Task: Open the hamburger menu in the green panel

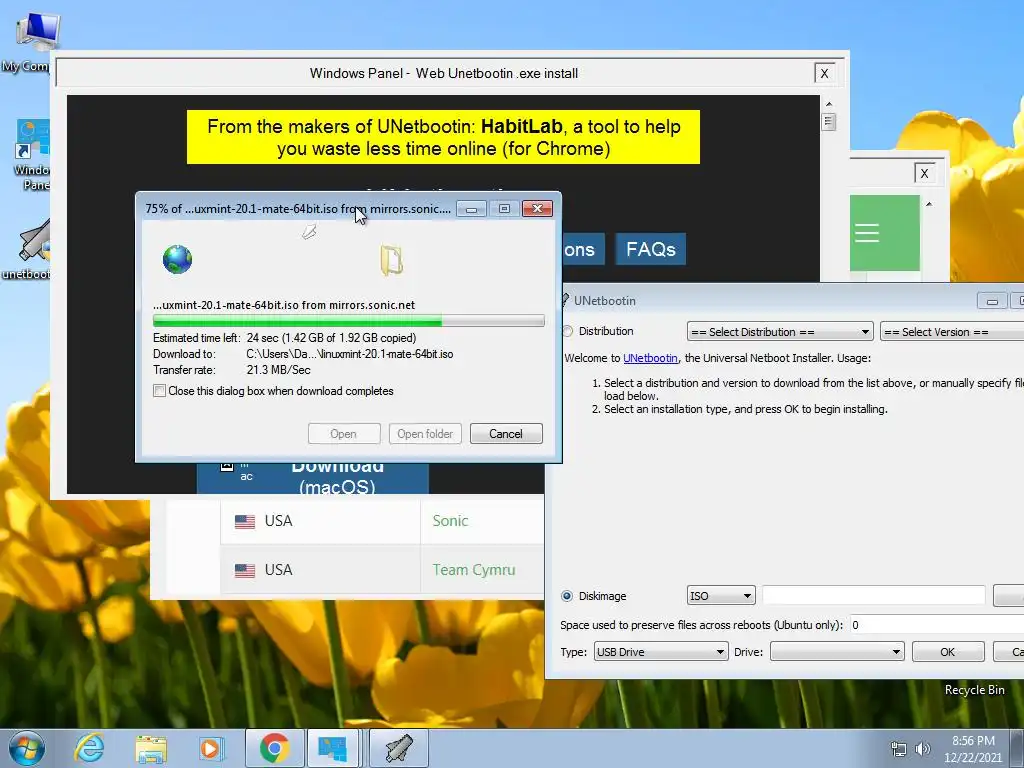Action: (x=867, y=233)
